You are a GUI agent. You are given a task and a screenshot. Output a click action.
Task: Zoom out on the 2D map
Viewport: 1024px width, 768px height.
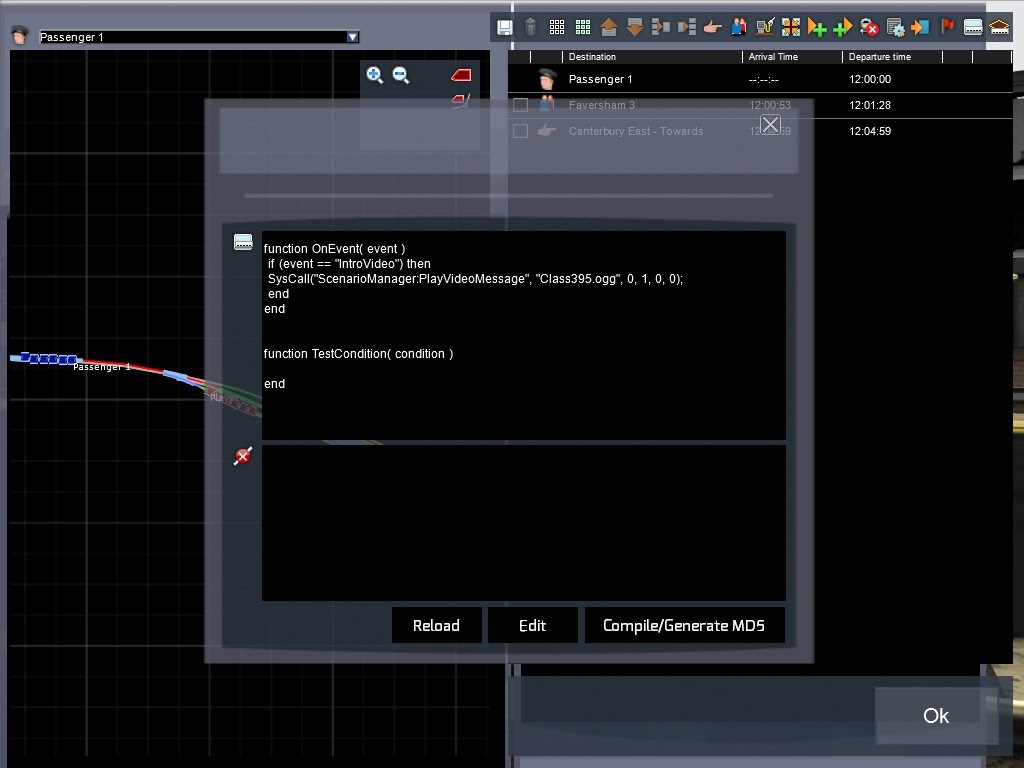click(401, 75)
